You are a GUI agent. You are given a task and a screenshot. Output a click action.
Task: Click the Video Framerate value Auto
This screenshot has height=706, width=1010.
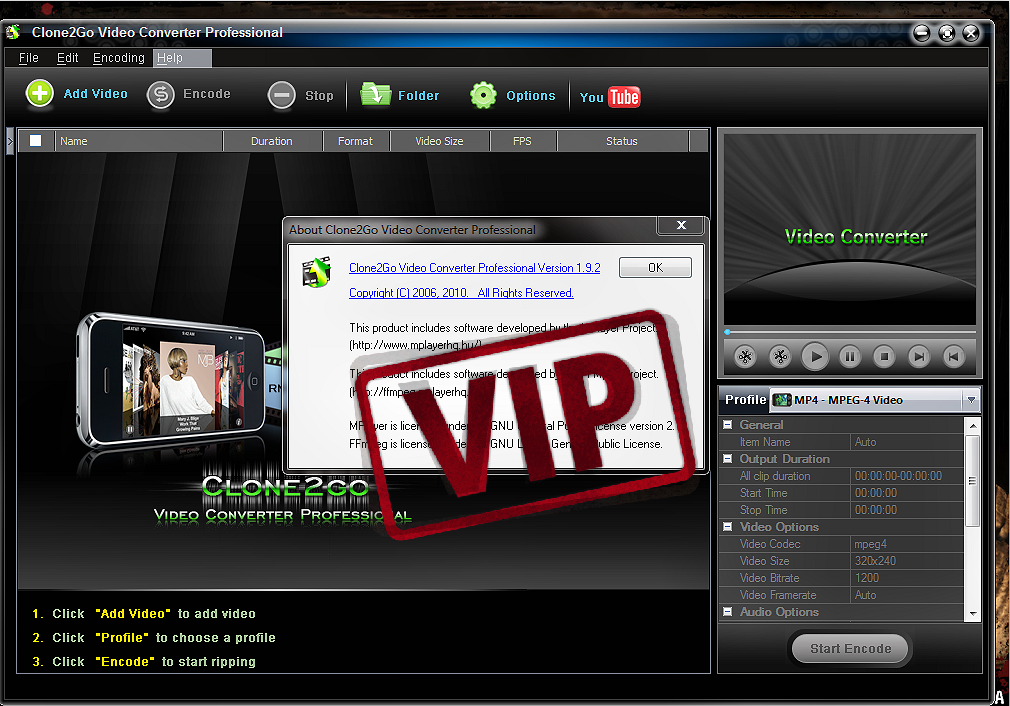[907, 595]
